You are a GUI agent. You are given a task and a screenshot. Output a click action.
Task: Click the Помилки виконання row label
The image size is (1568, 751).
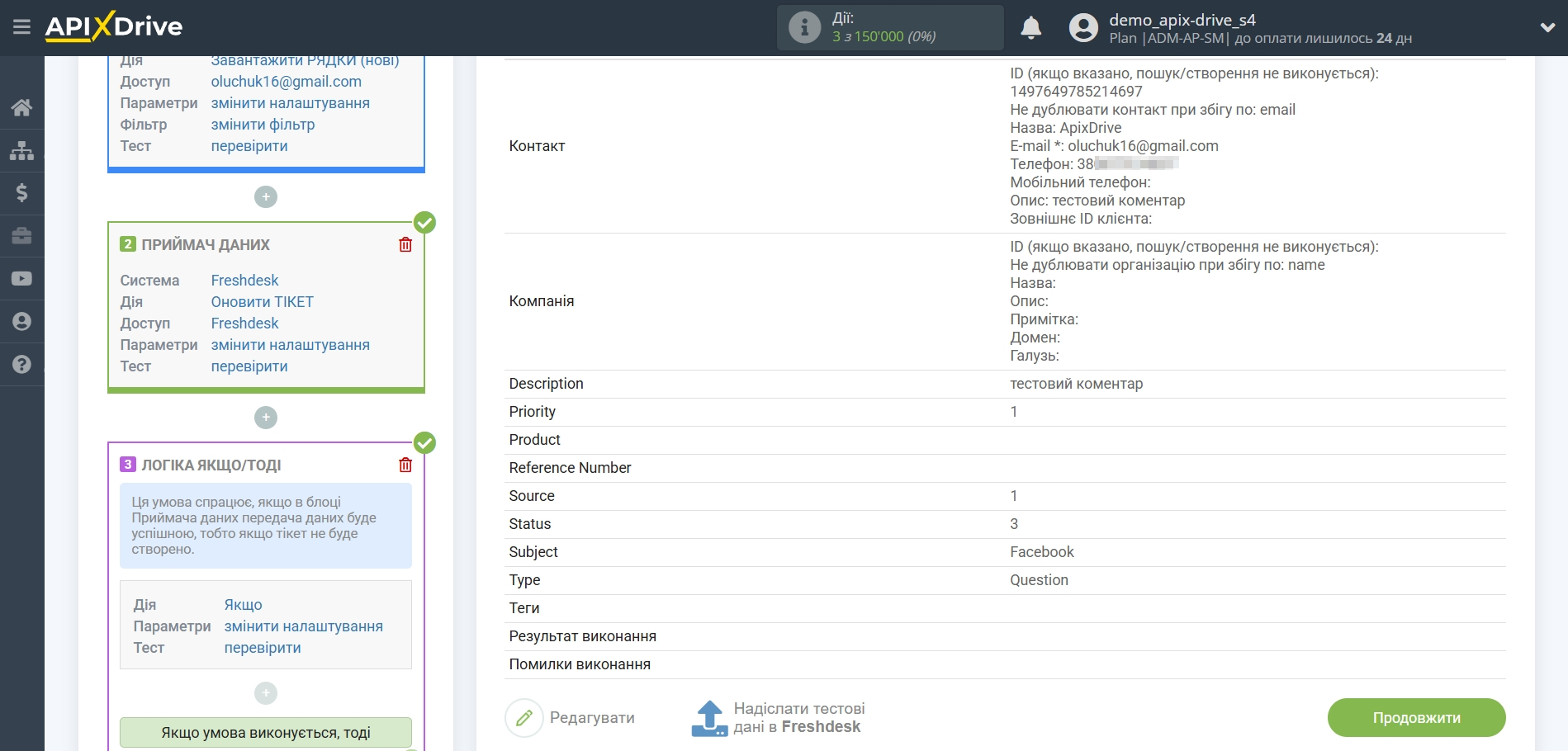pos(580,664)
